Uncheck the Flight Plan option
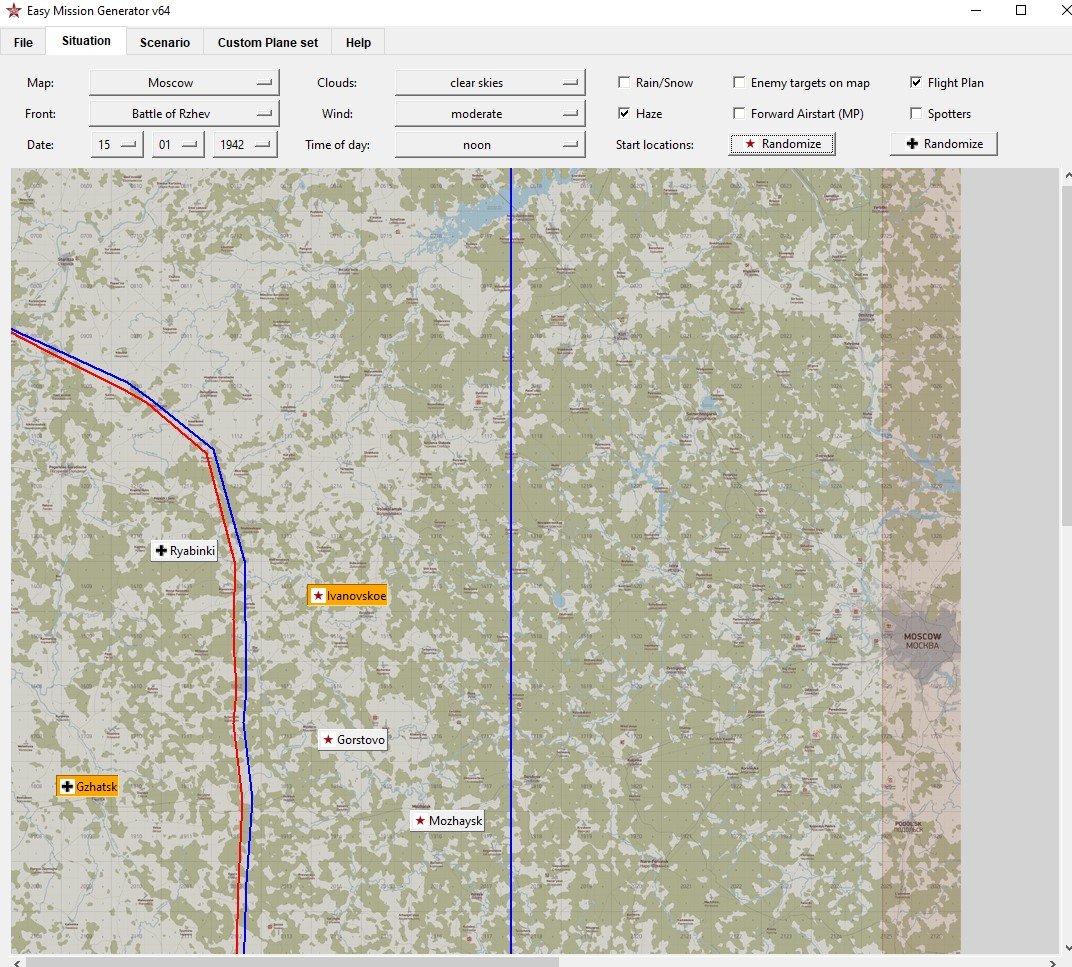The width and height of the screenshot is (1072, 967). tap(915, 82)
